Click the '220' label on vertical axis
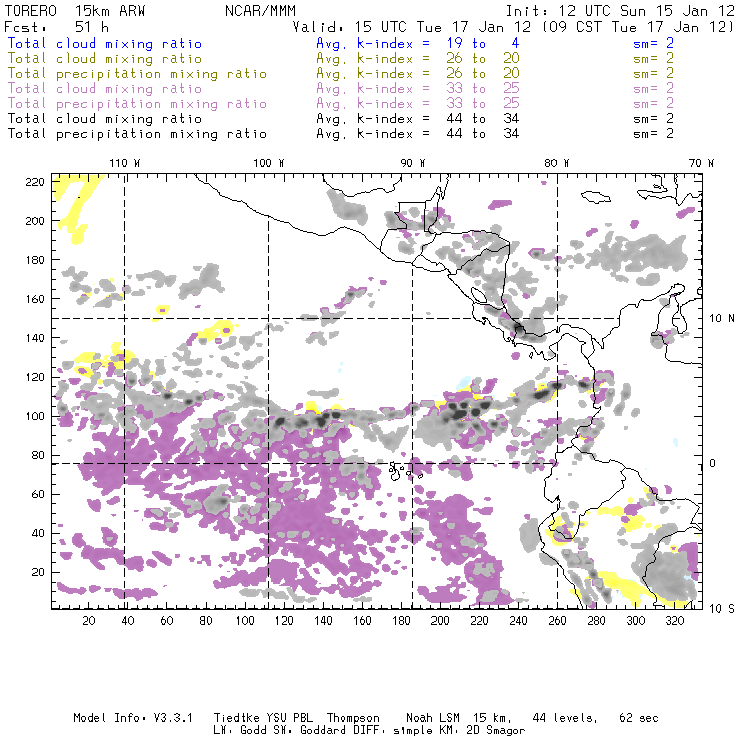 (x=35, y=182)
